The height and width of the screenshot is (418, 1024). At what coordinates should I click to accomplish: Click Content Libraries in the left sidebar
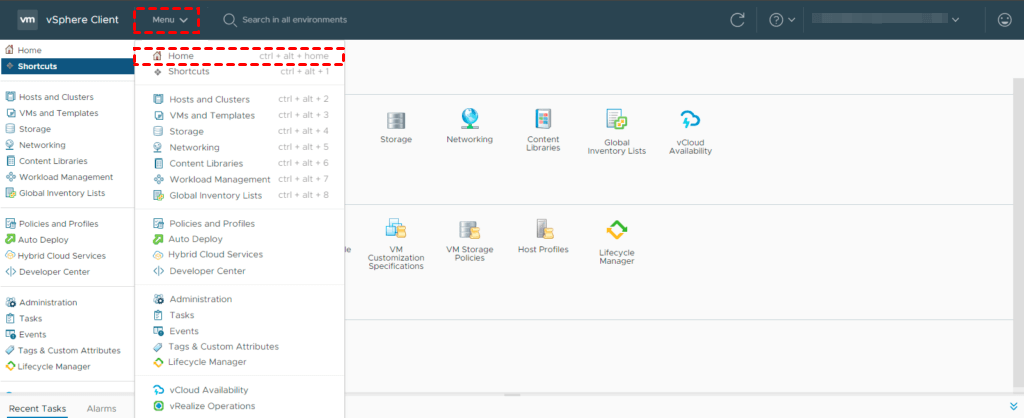point(67,161)
